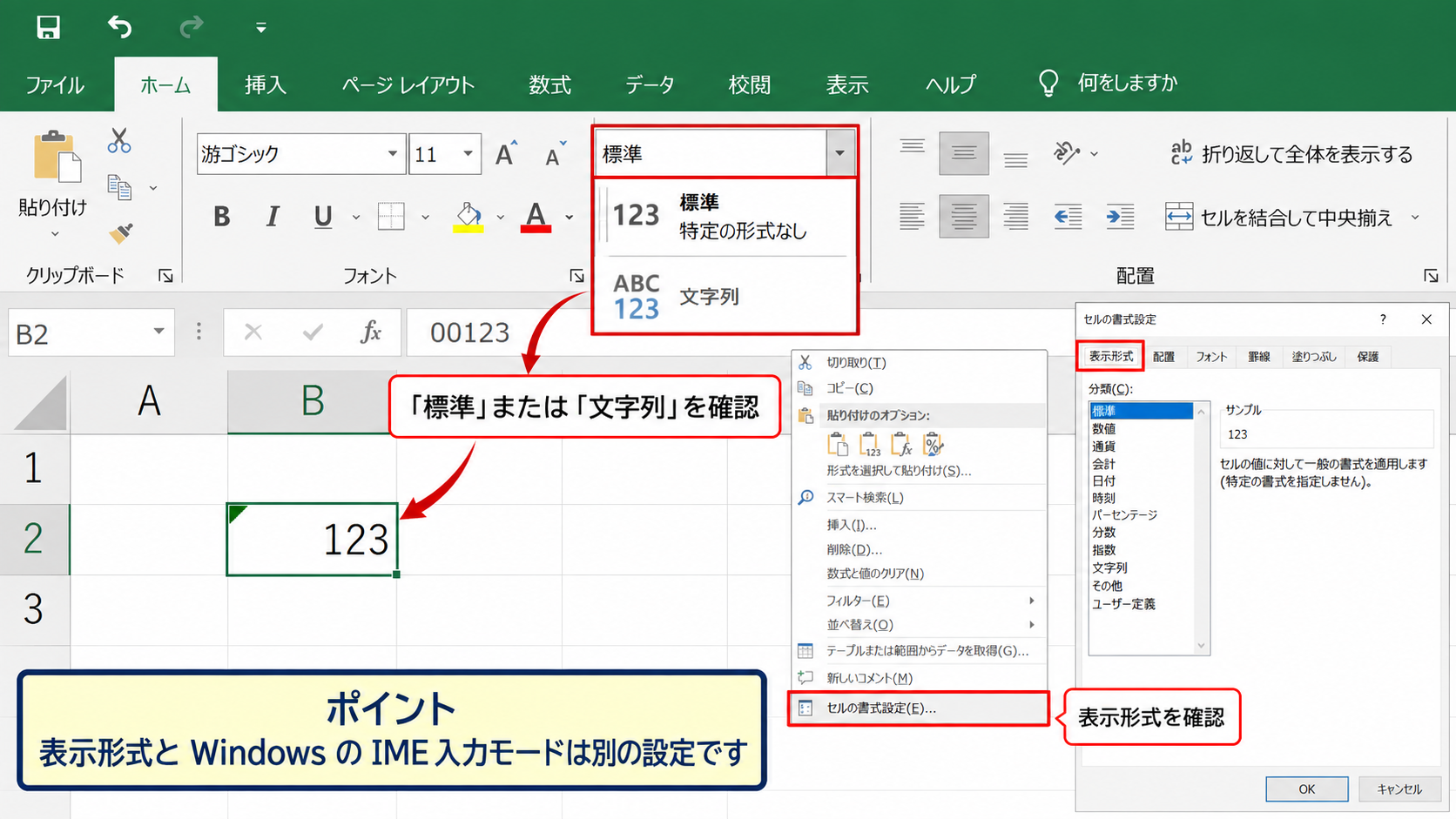Apply the red font color A
This screenshot has width=1456, height=819.
(x=536, y=217)
